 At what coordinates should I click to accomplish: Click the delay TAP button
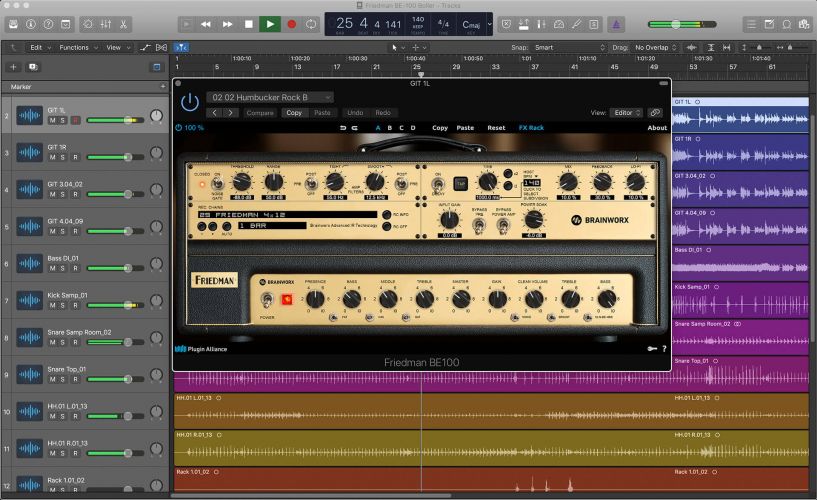tap(461, 184)
